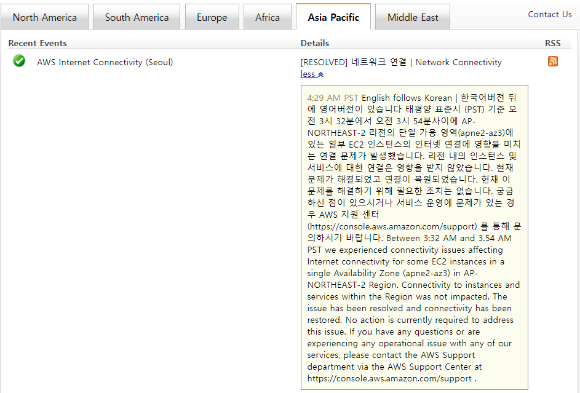The width and height of the screenshot is (580, 393).
Task: Click the RSS column header
Action: click(x=553, y=43)
